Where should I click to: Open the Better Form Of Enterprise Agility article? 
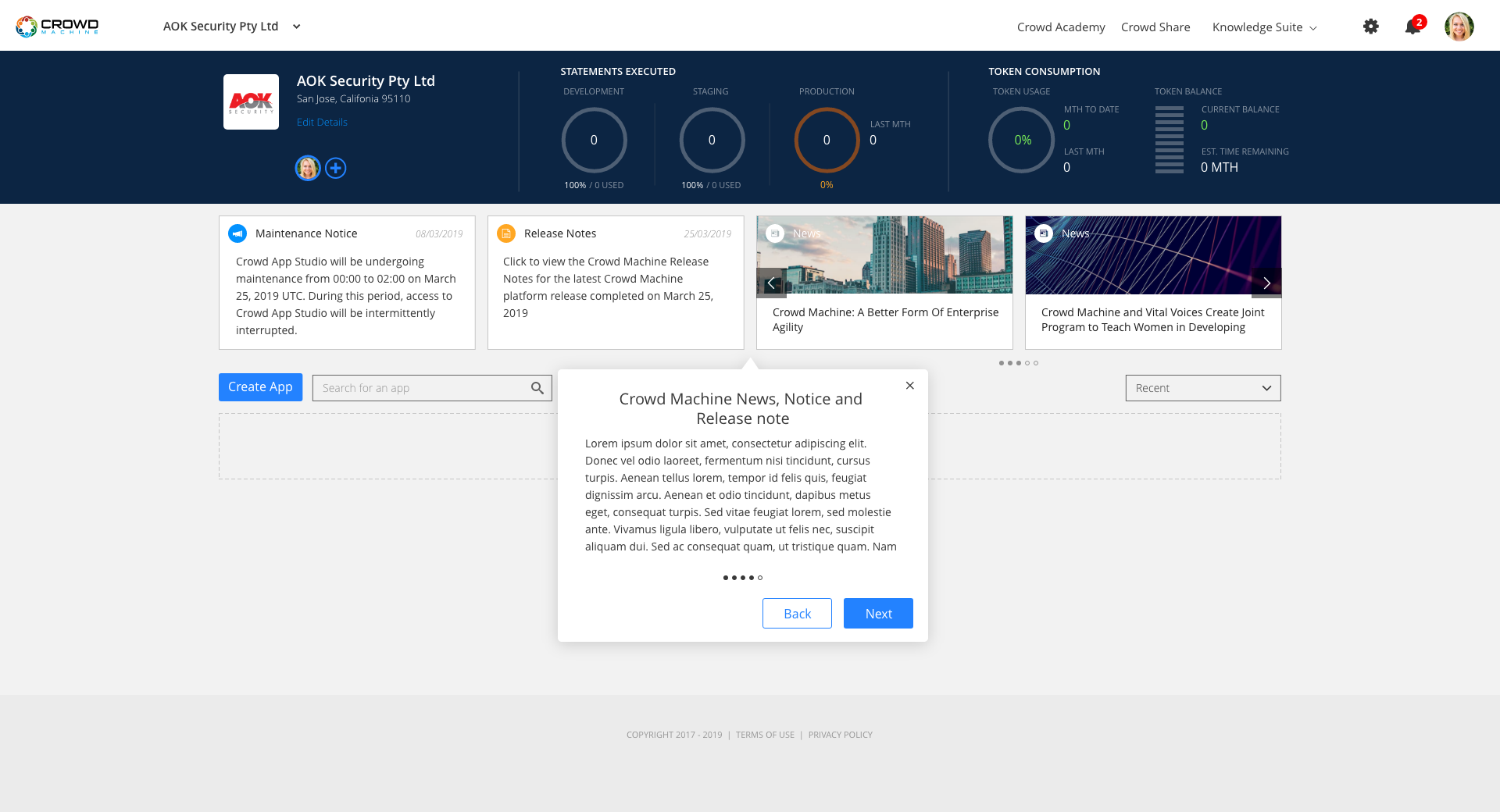885,319
